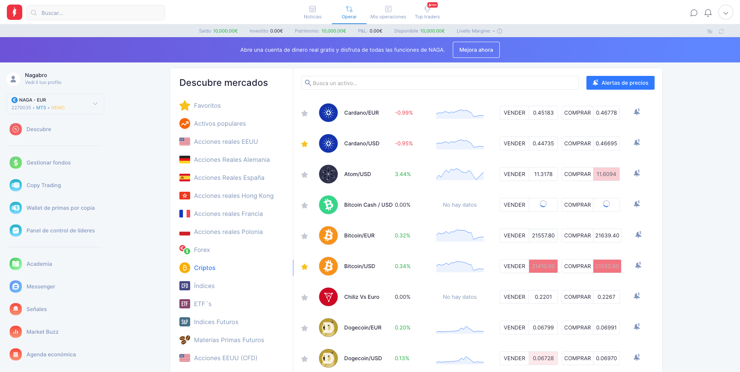Select Materias Primas Futuros category
740x372 pixels.
tap(222, 340)
